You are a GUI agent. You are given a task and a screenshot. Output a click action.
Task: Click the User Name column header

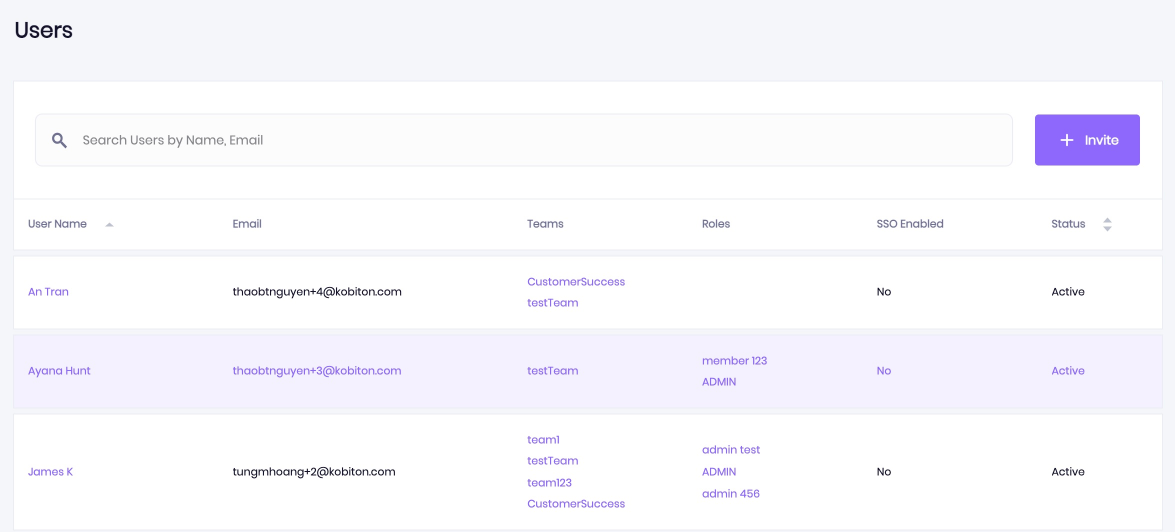click(x=57, y=223)
